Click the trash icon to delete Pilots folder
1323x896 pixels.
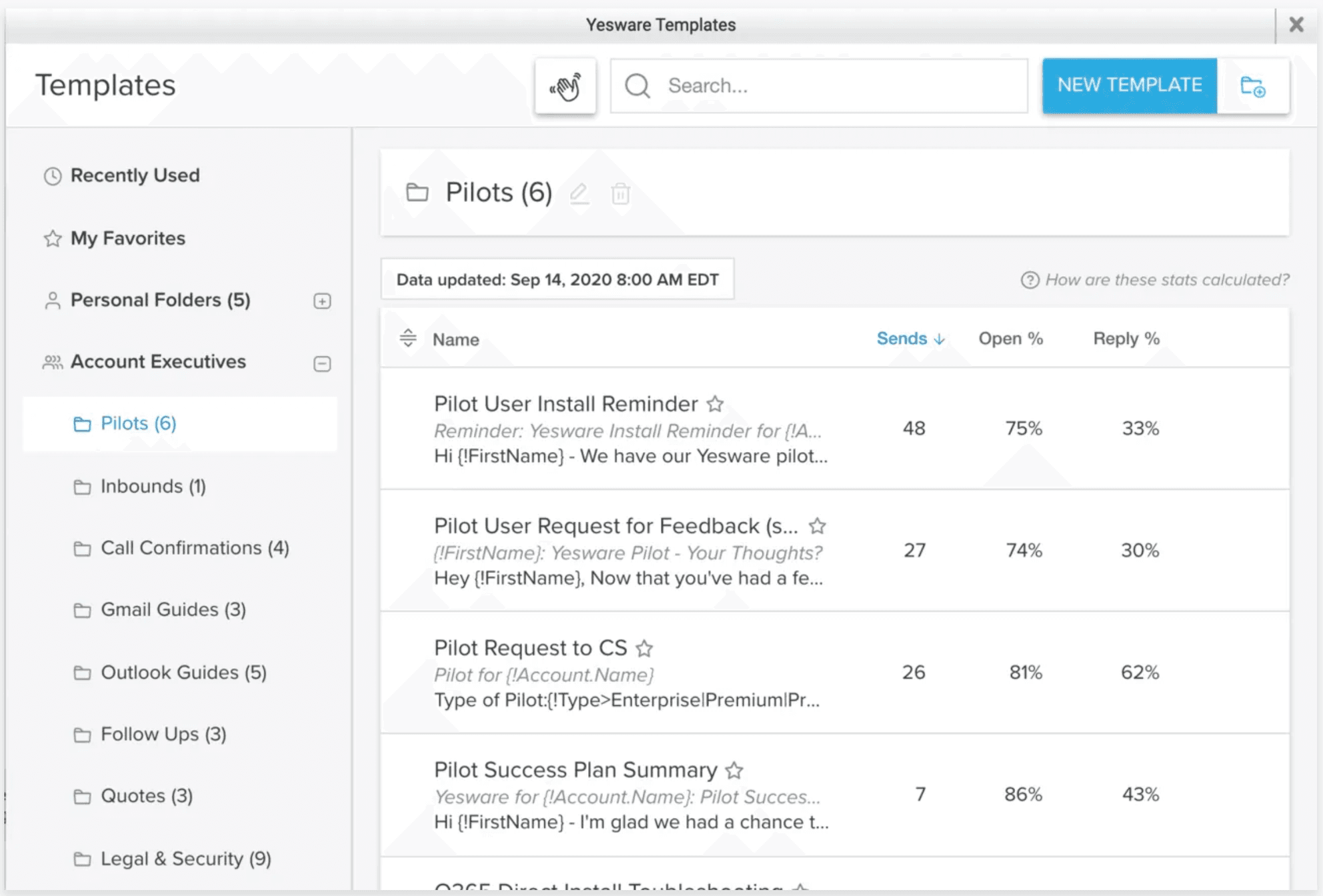[x=620, y=194]
